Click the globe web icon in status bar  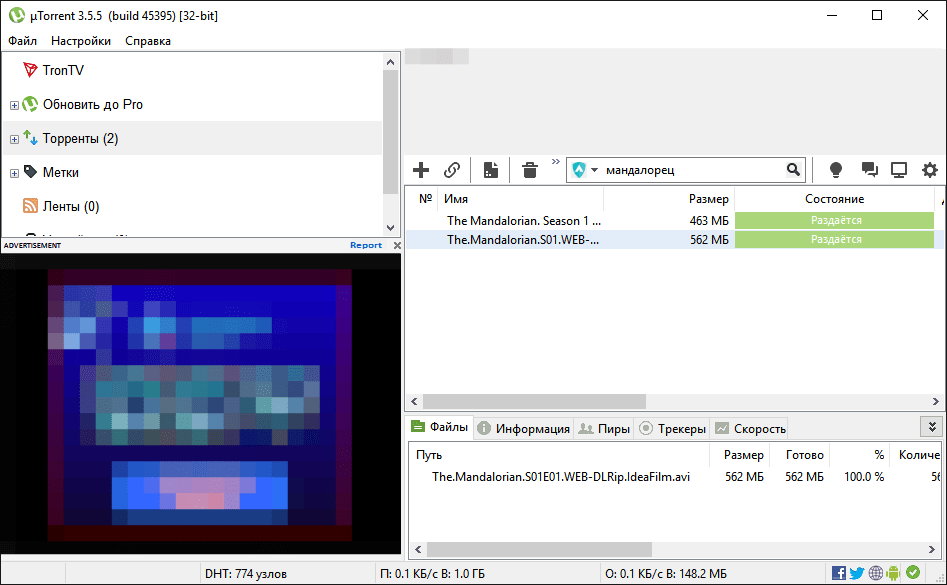876,573
